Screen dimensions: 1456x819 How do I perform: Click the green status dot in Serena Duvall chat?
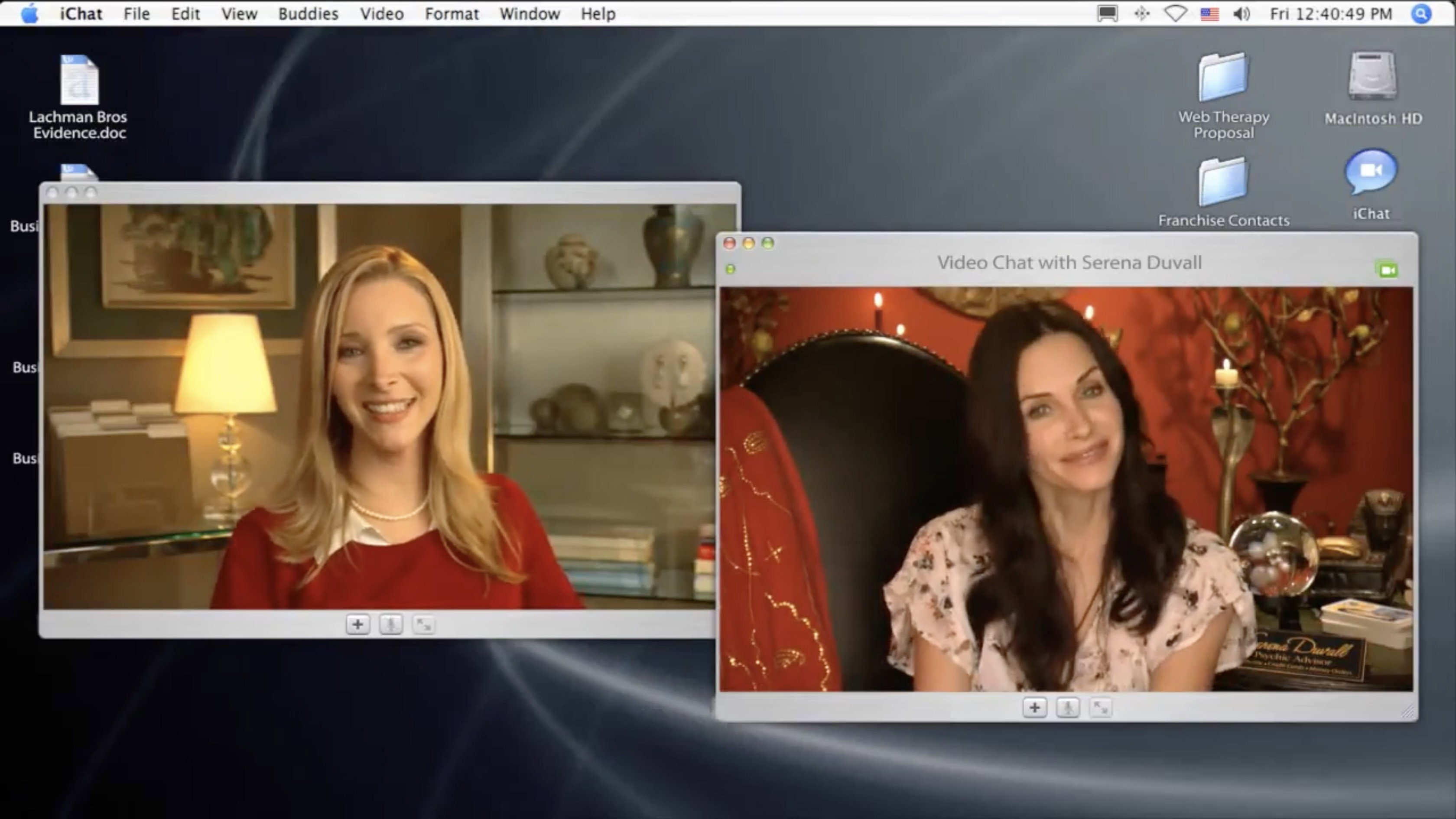pos(730,269)
